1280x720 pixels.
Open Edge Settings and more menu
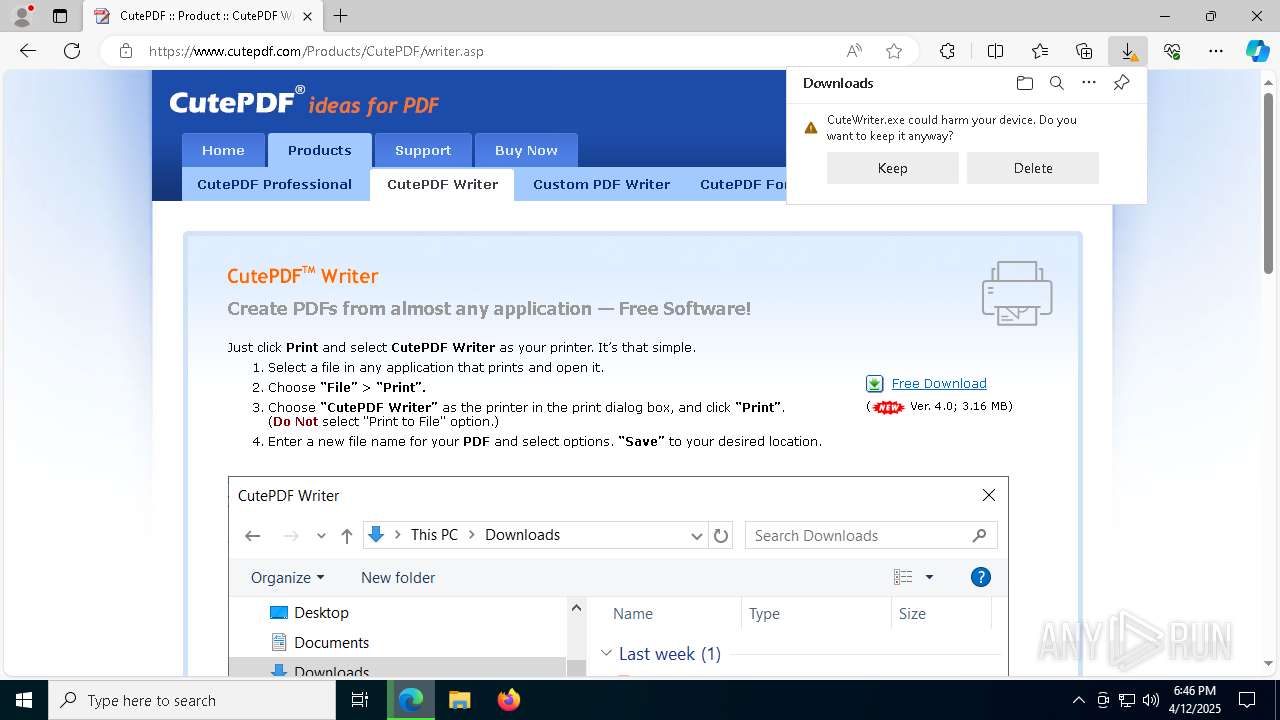[1216, 51]
